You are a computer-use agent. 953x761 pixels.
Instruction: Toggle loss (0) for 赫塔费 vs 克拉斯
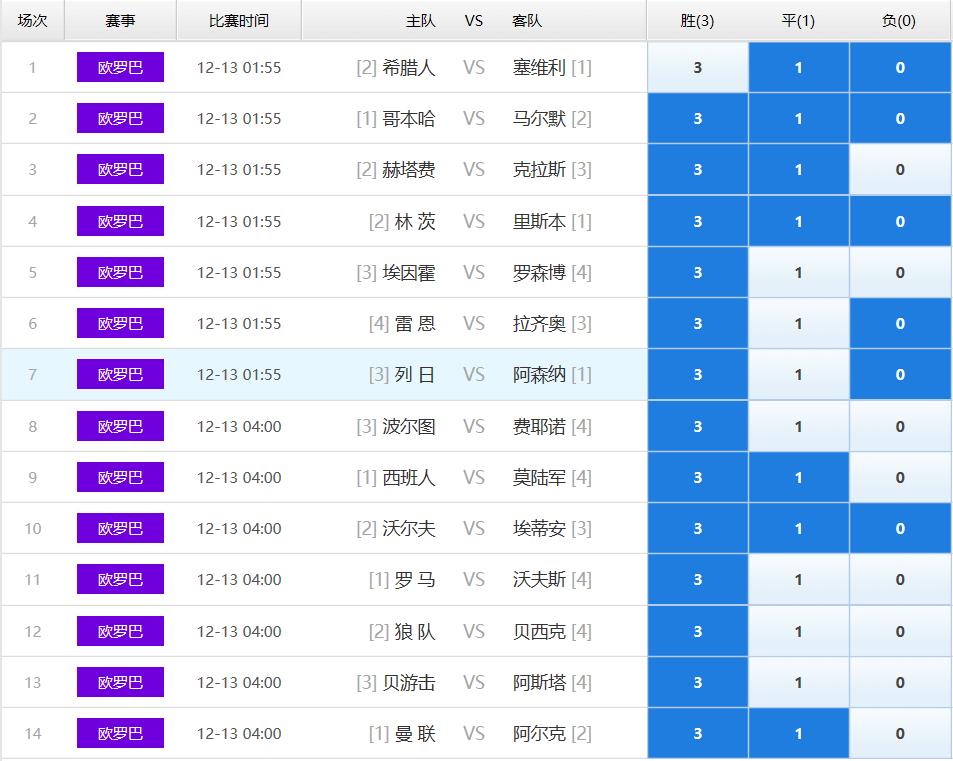tap(900, 170)
